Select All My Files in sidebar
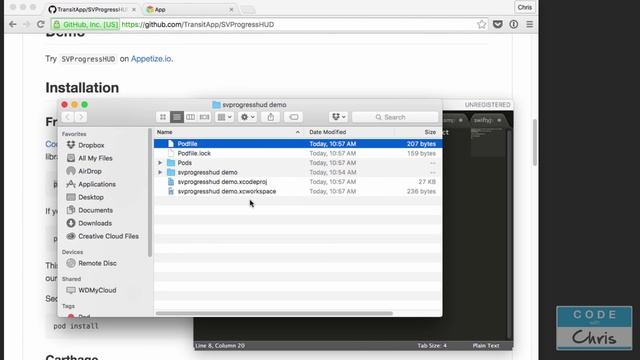This screenshot has width=640, height=360. click(x=95, y=158)
